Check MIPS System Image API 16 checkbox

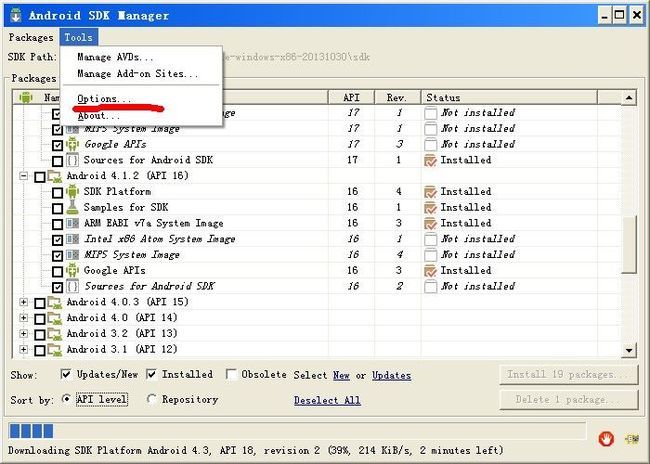[x=57, y=255]
